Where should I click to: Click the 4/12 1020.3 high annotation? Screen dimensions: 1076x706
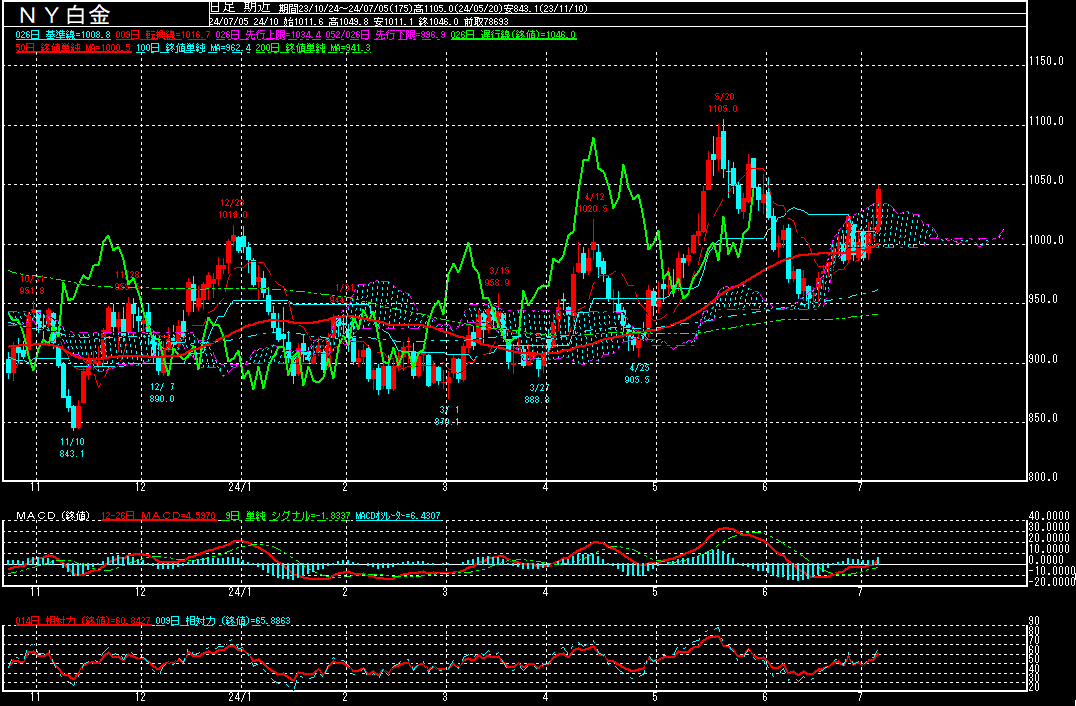[x=592, y=203]
